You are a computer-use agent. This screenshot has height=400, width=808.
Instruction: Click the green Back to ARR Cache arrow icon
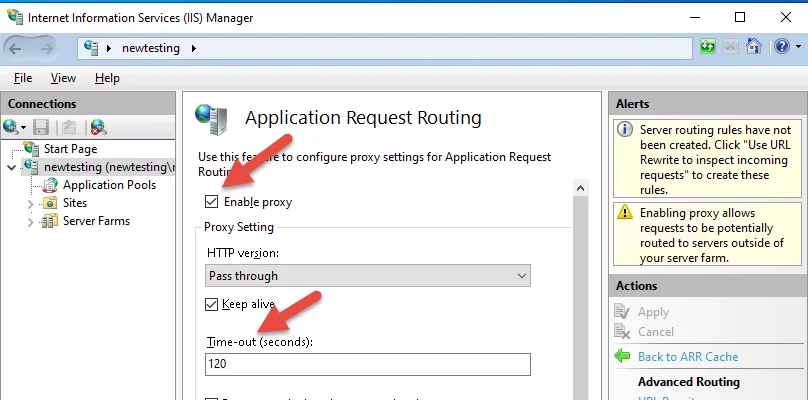622,356
